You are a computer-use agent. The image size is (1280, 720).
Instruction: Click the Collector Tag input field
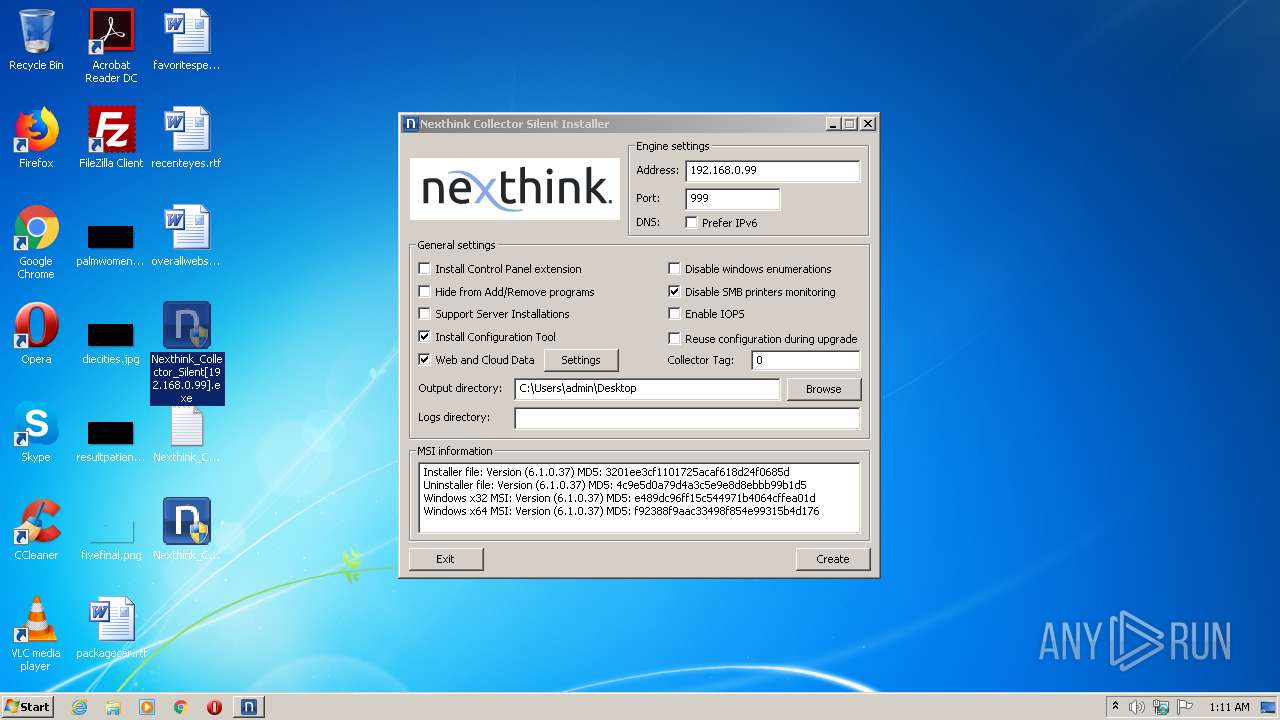[x=805, y=360]
